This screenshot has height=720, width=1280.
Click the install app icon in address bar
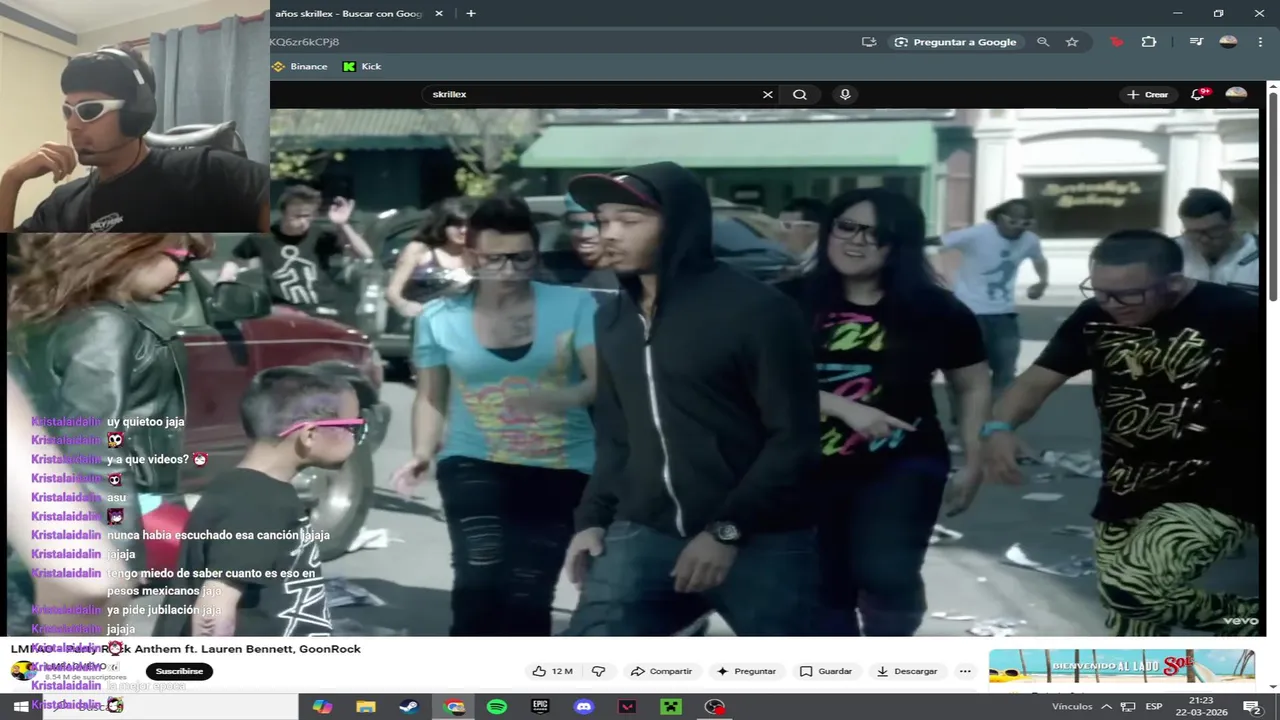[x=869, y=42]
